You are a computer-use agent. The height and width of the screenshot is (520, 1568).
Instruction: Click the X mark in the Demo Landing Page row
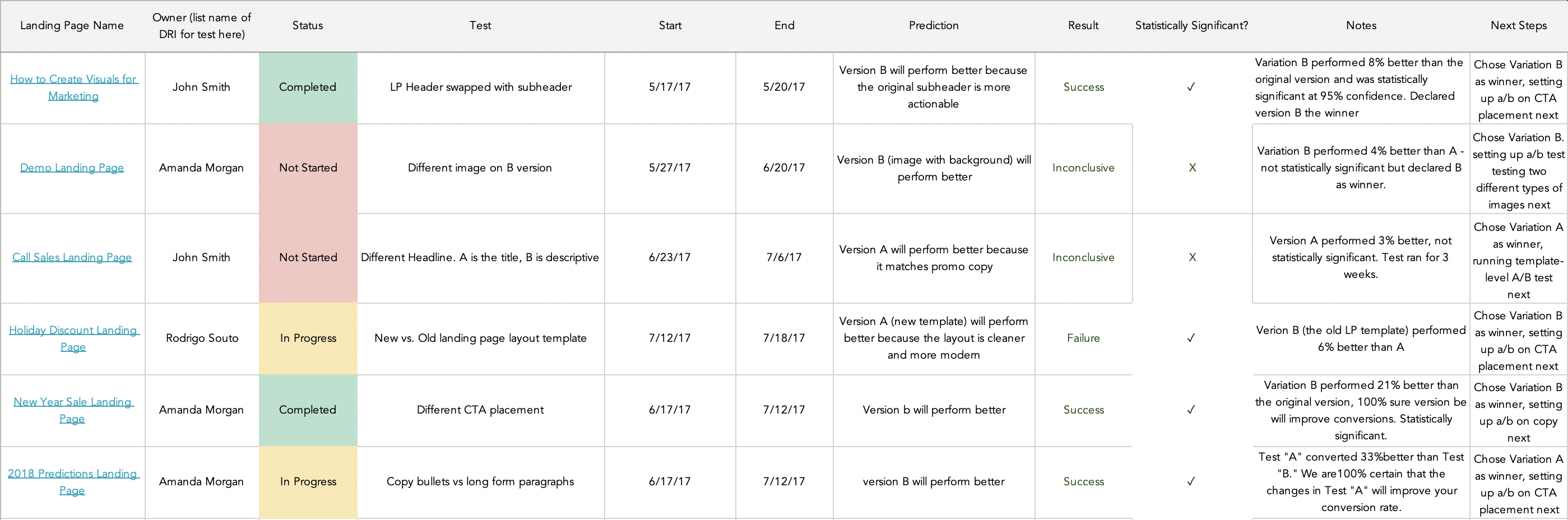point(1192,168)
